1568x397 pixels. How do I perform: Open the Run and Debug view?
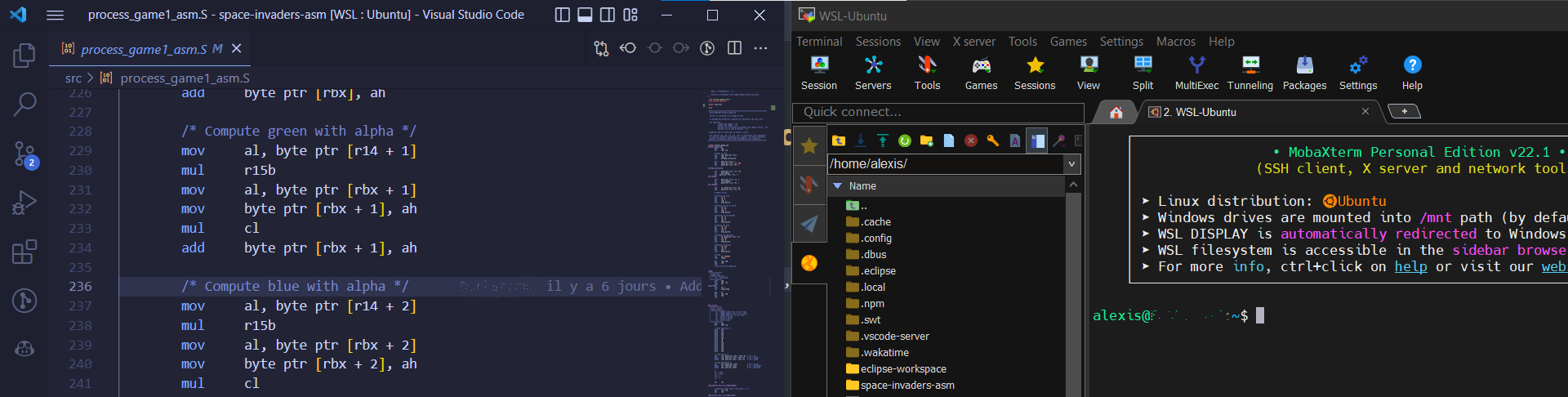[x=24, y=203]
